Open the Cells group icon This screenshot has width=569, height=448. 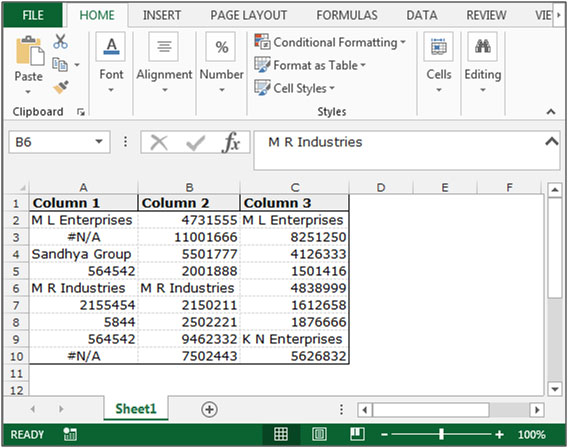439,46
